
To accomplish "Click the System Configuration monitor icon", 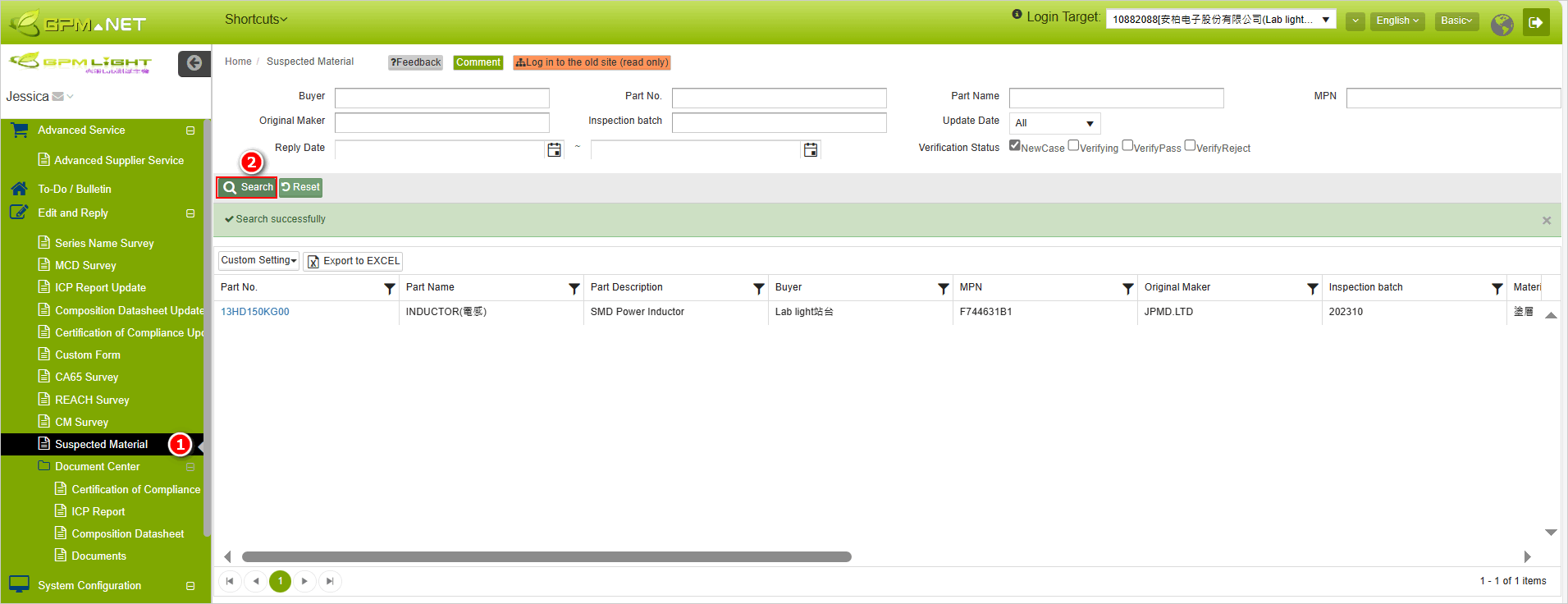I will click(x=19, y=584).
